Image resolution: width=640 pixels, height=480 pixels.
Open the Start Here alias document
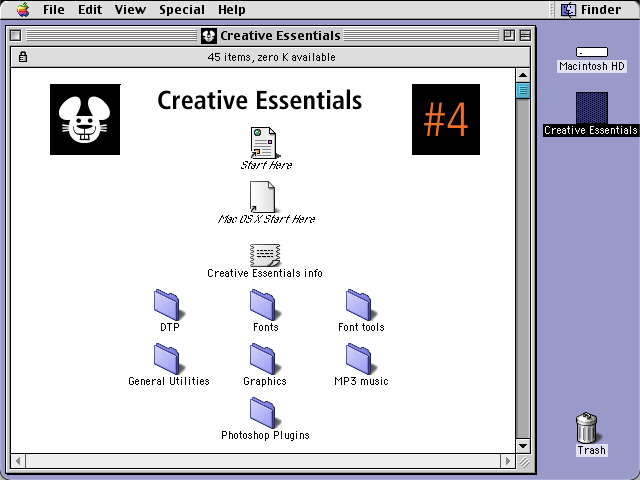pyautogui.click(x=263, y=143)
